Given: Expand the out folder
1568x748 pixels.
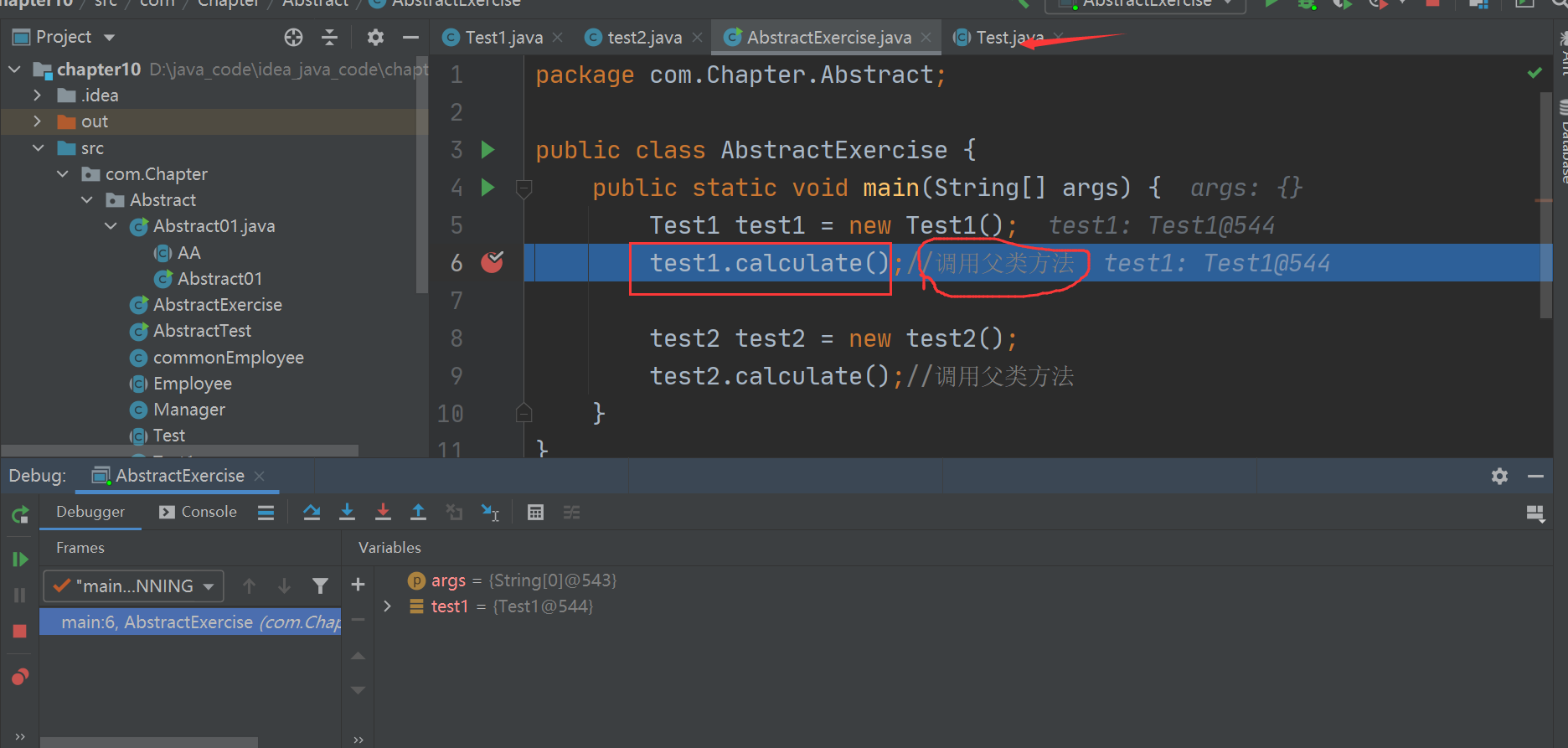Looking at the screenshot, I should 38,121.
